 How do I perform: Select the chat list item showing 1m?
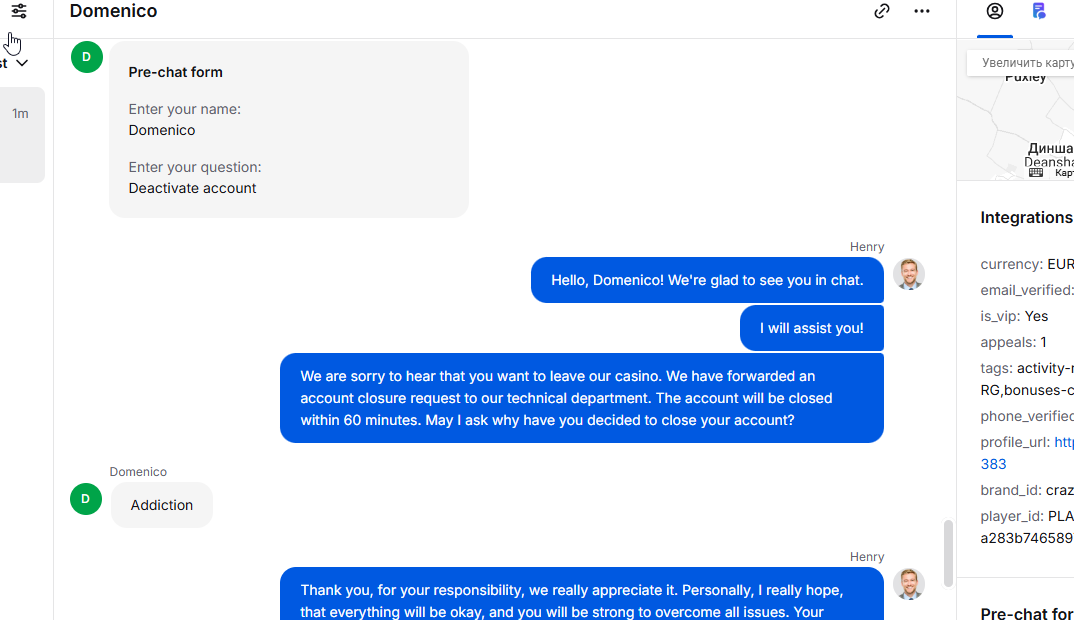(x=22, y=134)
